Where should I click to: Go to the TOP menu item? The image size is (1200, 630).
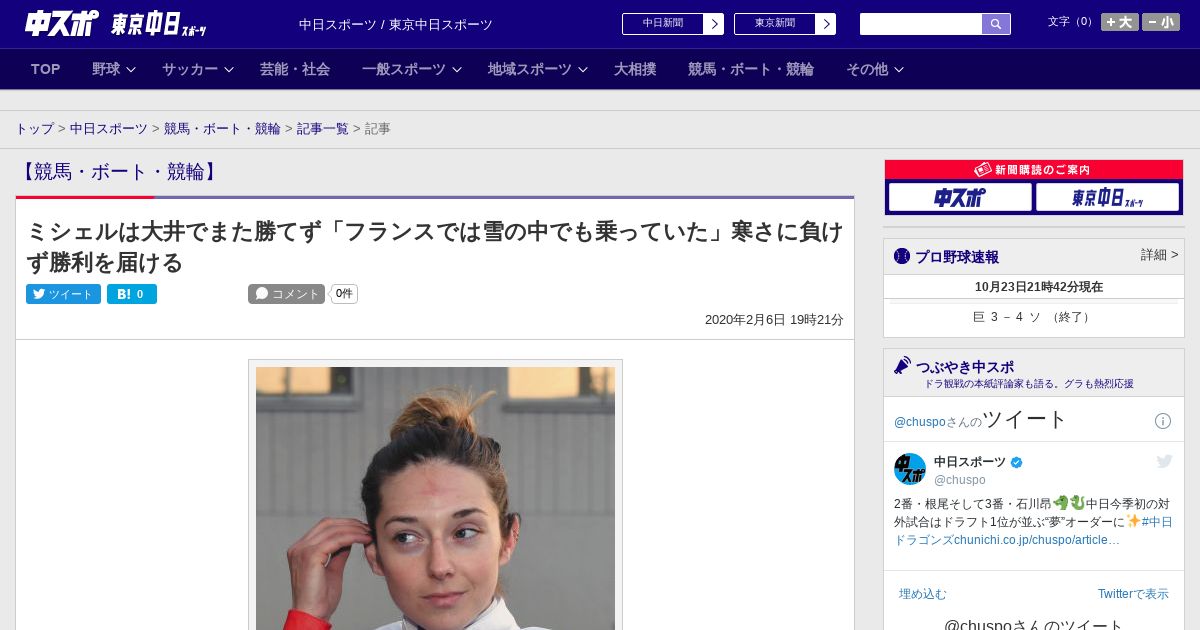coord(46,69)
